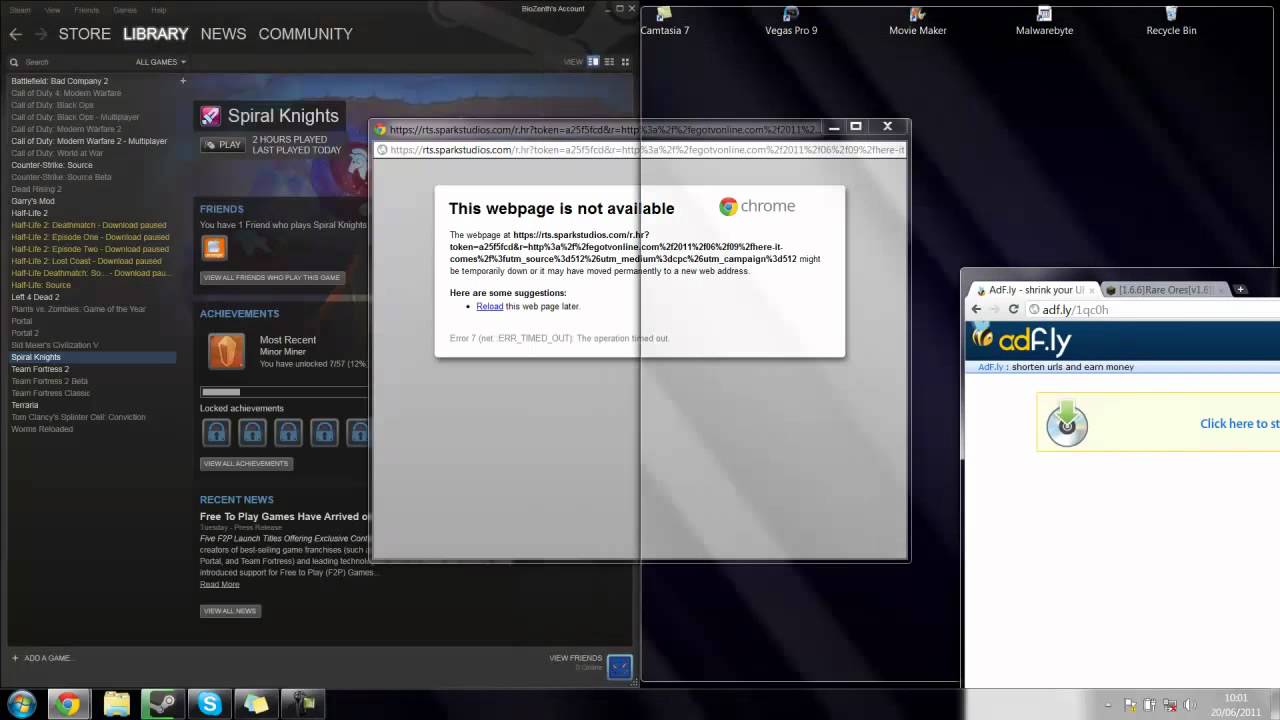The width and height of the screenshot is (1280, 720).
Task: Switch to the COMMUNITY tab
Action: click(x=305, y=34)
